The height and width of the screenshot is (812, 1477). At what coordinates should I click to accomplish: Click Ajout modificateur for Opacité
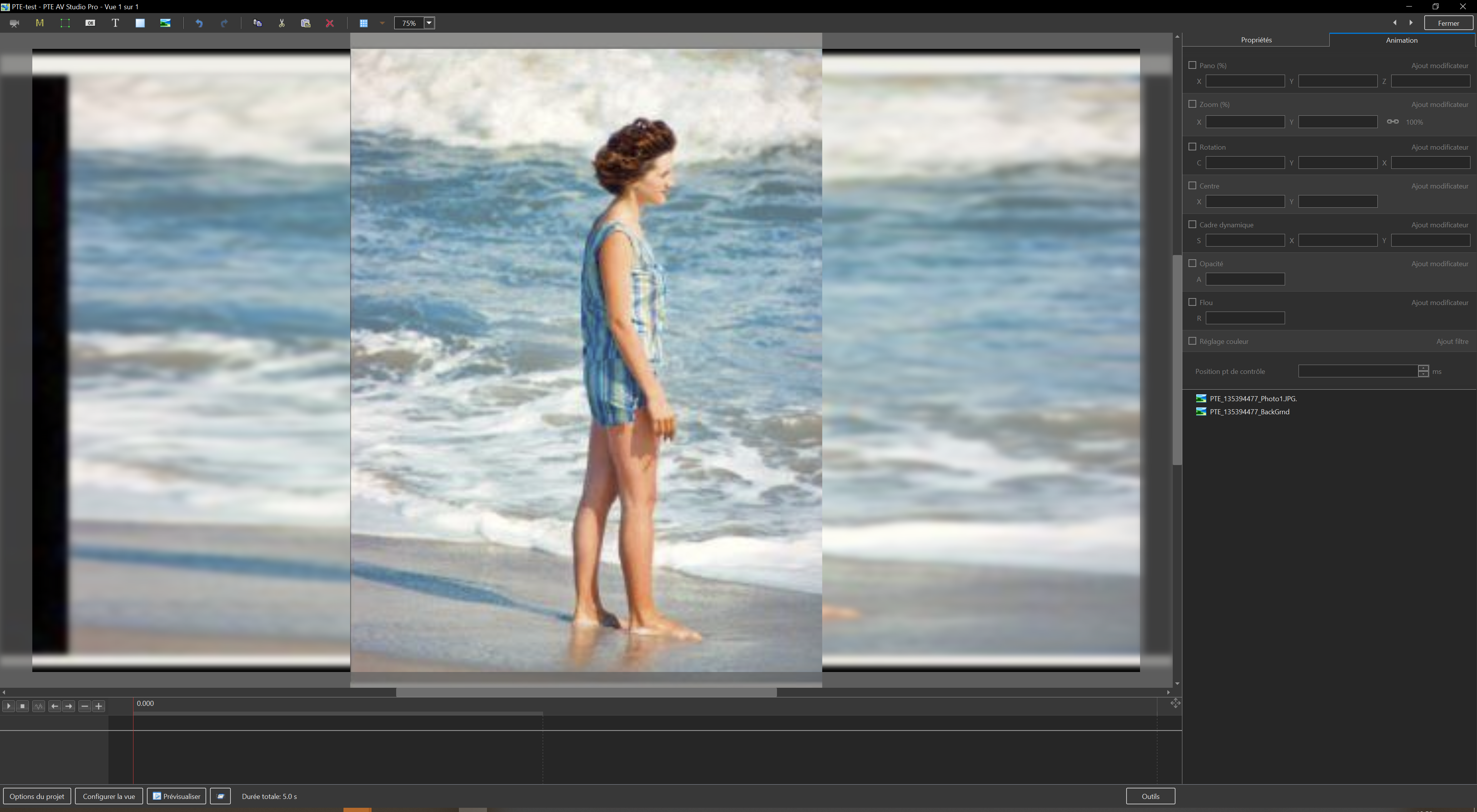click(1440, 264)
